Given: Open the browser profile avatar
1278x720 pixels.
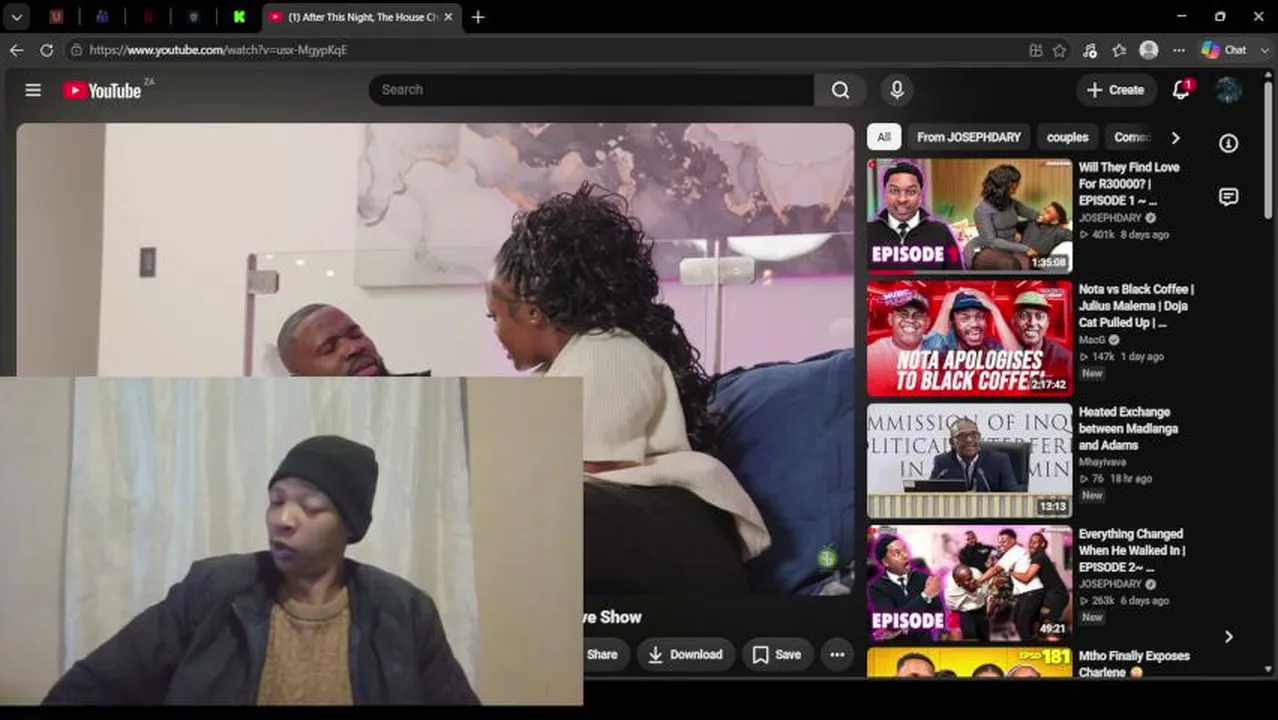Looking at the screenshot, I should click(x=1149, y=50).
